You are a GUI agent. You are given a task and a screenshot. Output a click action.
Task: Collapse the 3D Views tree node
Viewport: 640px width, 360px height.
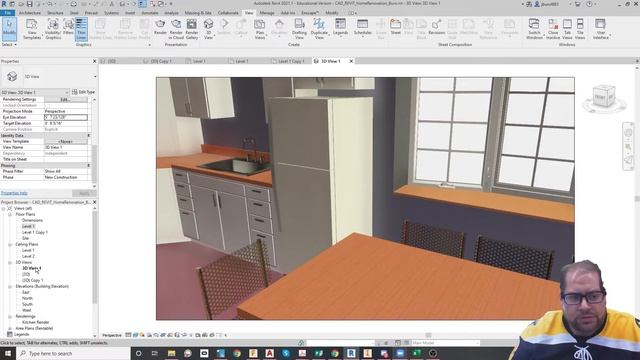[10, 262]
